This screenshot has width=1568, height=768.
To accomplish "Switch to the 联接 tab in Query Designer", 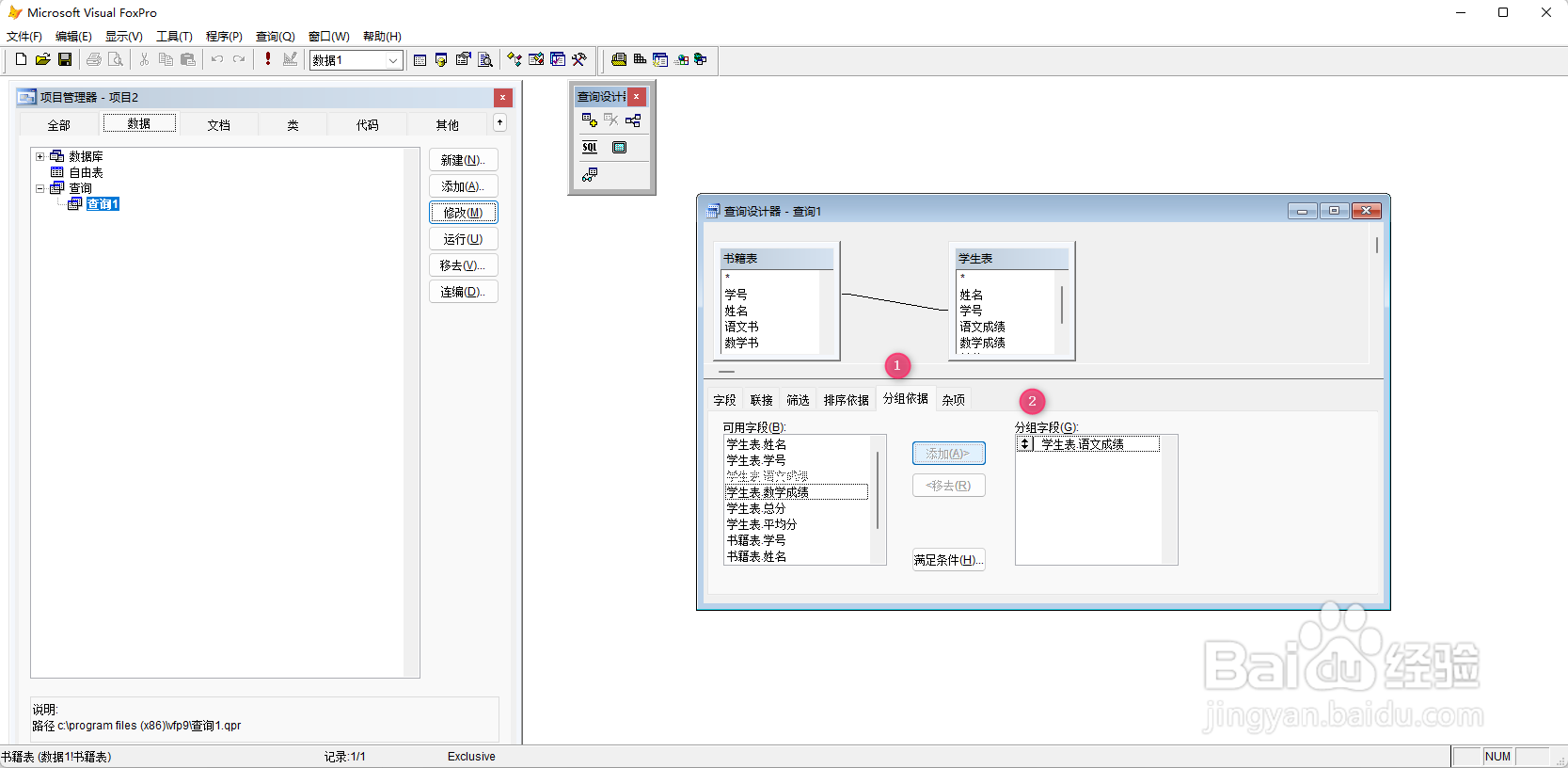I will click(762, 400).
